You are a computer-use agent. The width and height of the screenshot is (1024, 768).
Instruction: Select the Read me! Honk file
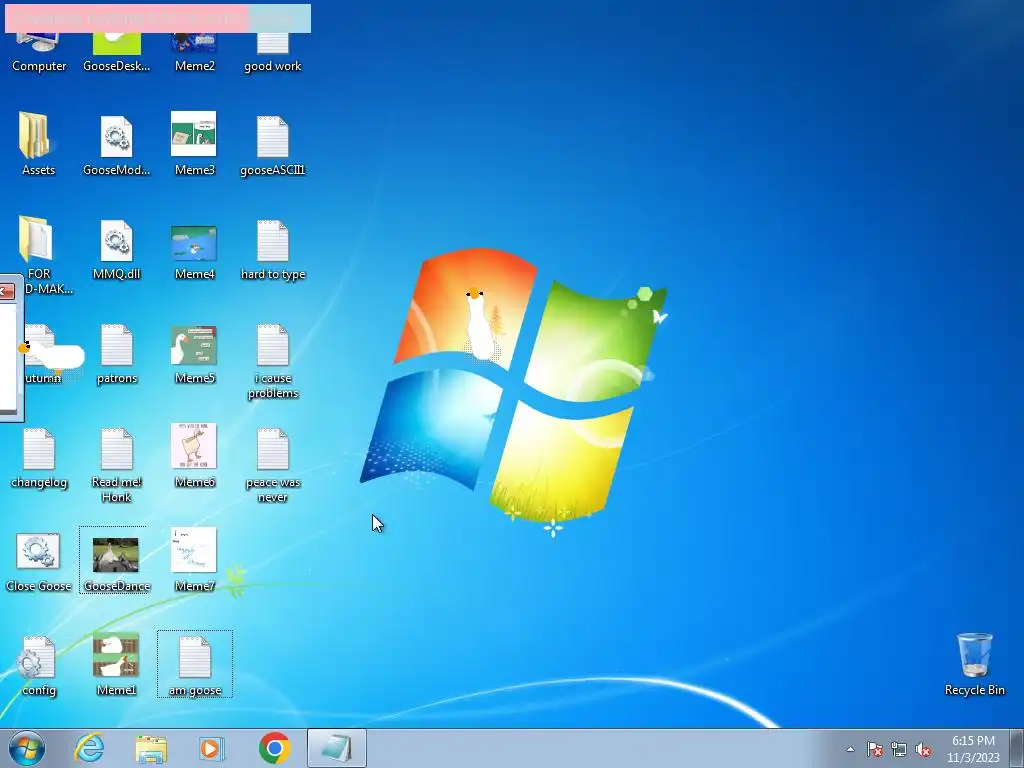click(x=116, y=464)
